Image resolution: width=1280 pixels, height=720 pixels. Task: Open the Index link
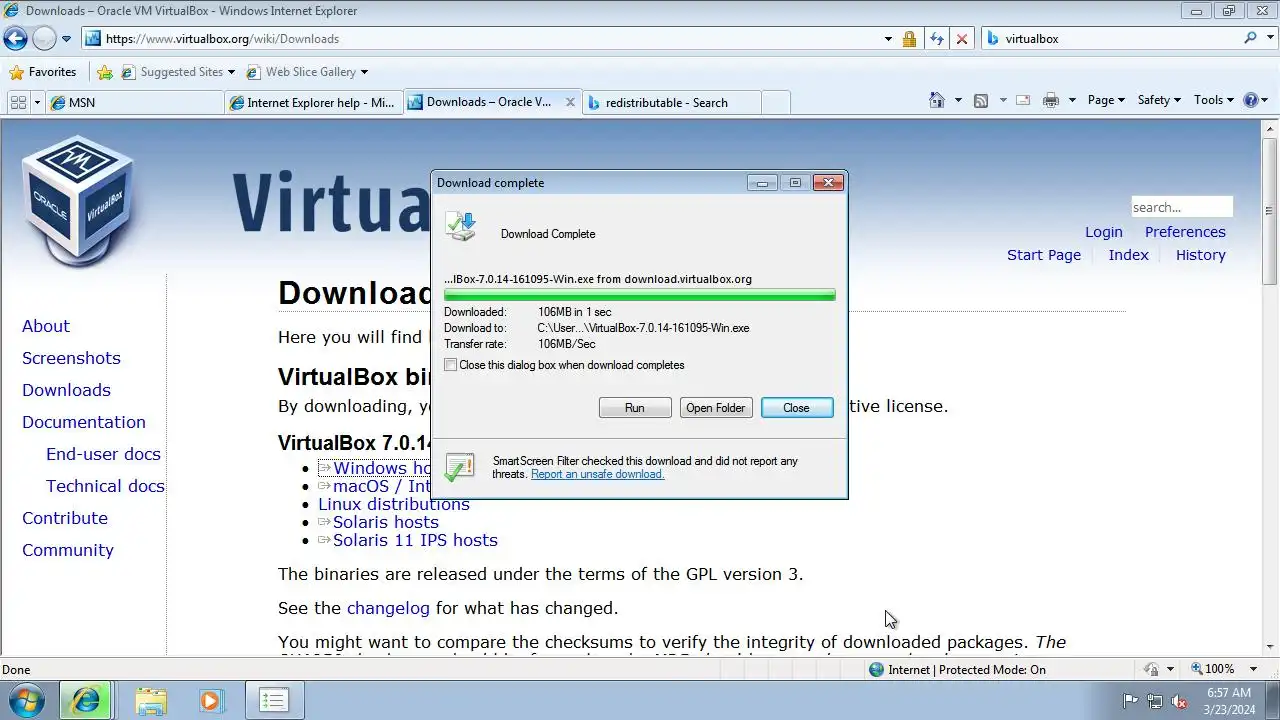[x=1128, y=255]
